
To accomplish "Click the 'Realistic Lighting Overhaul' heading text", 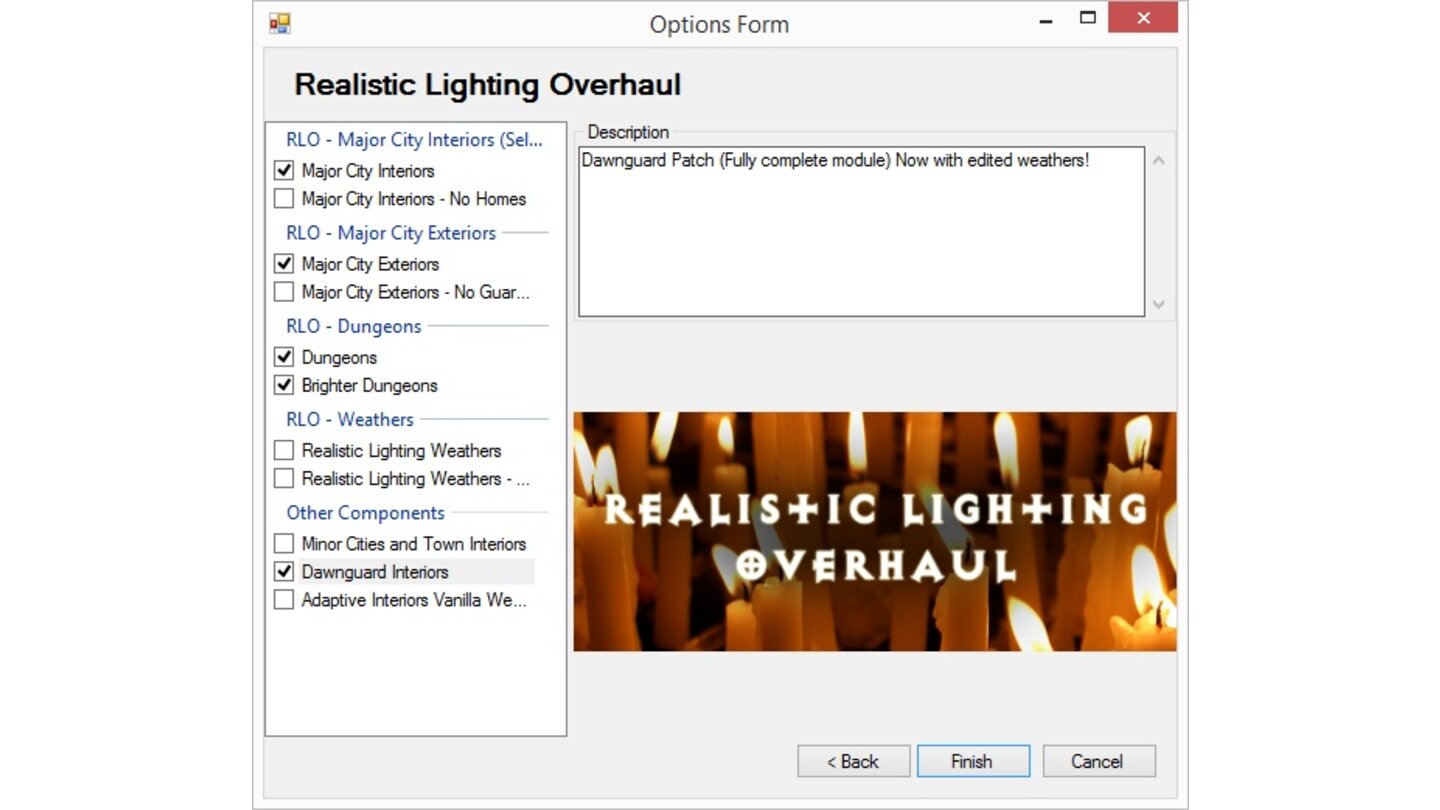I will 488,84.
